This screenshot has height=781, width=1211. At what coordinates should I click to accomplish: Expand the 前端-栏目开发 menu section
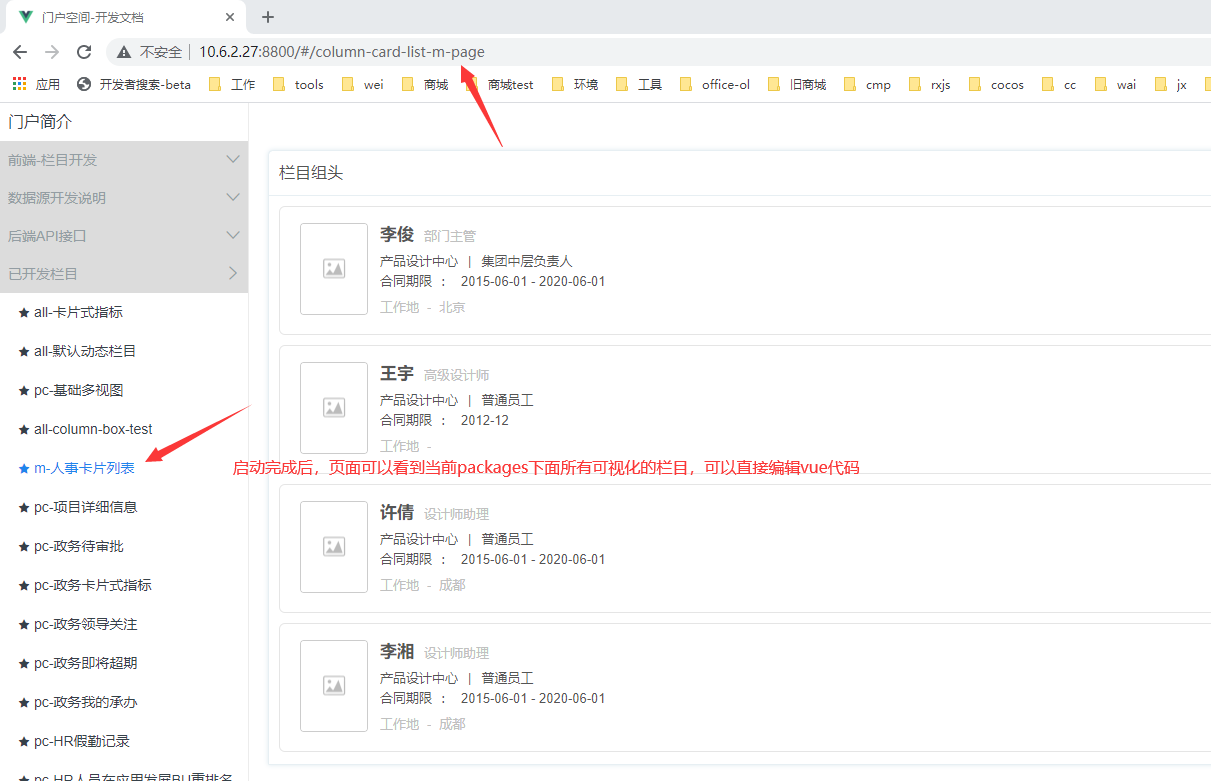123,160
